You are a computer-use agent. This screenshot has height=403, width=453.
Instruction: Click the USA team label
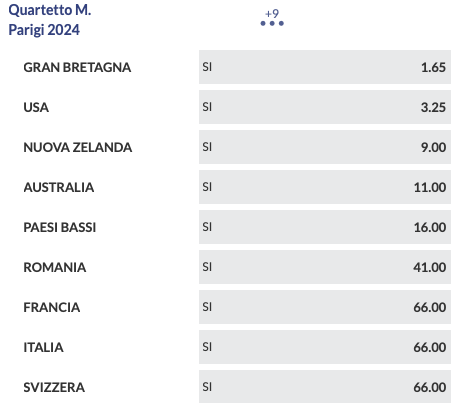click(x=36, y=107)
